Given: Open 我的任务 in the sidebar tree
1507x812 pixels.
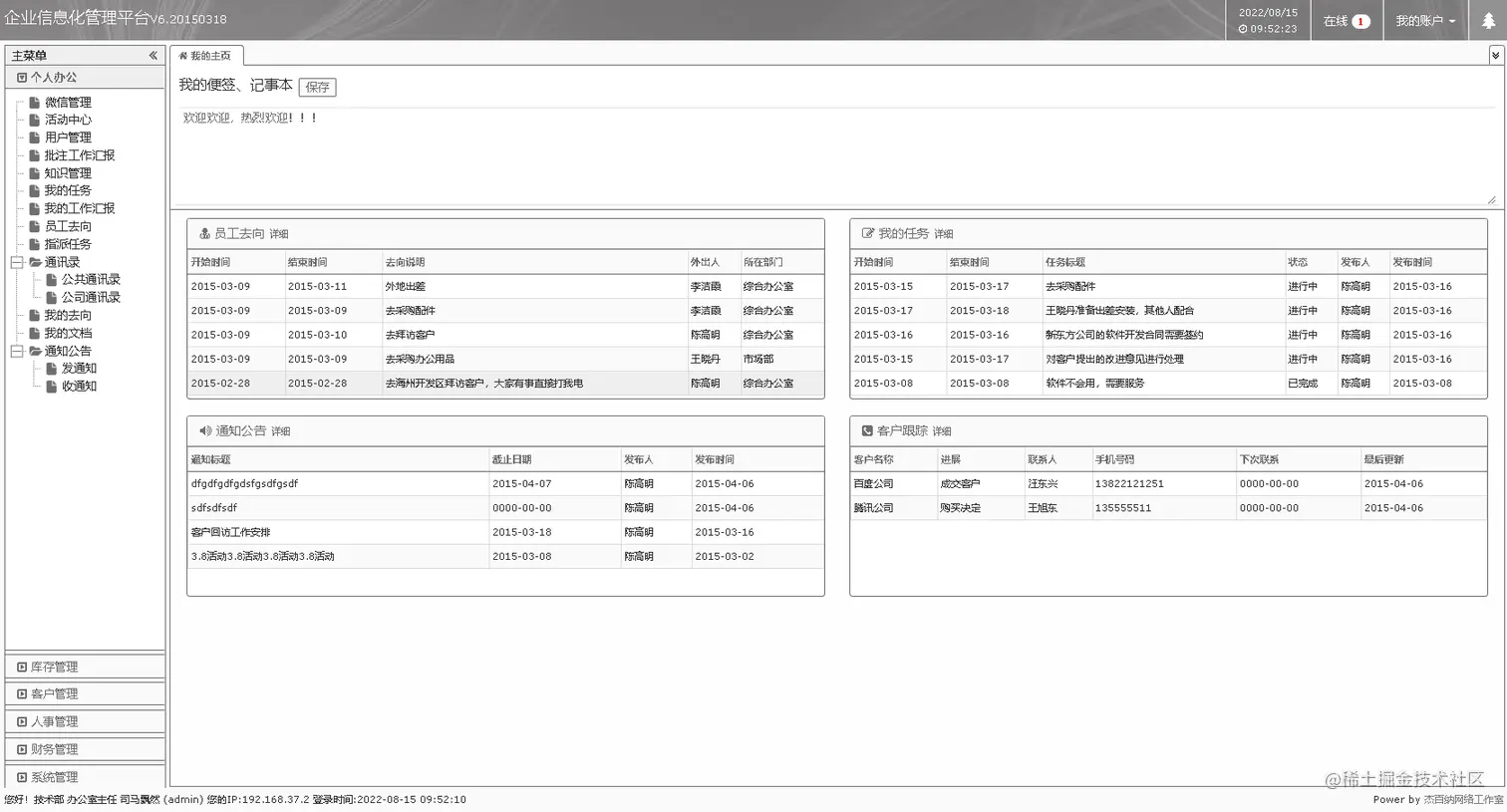Looking at the screenshot, I should click(68, 190).
